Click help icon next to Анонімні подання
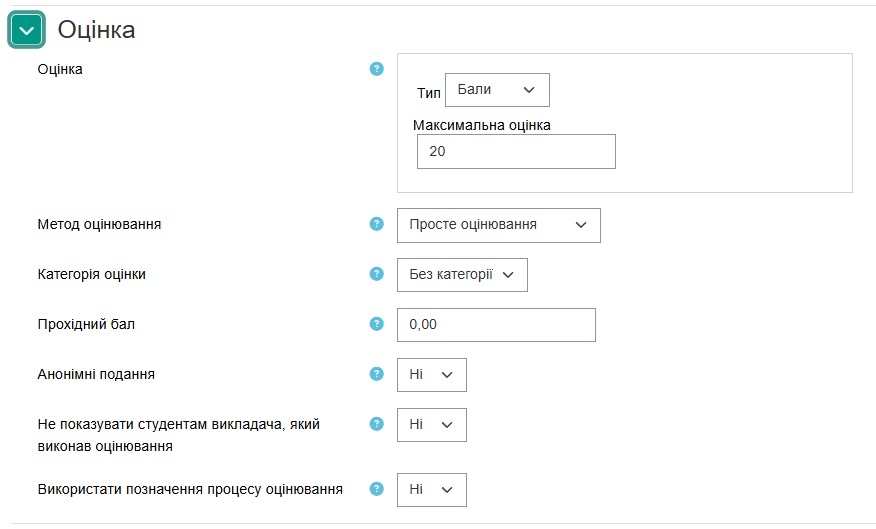The image size is (876, 529). coord(377,374)
